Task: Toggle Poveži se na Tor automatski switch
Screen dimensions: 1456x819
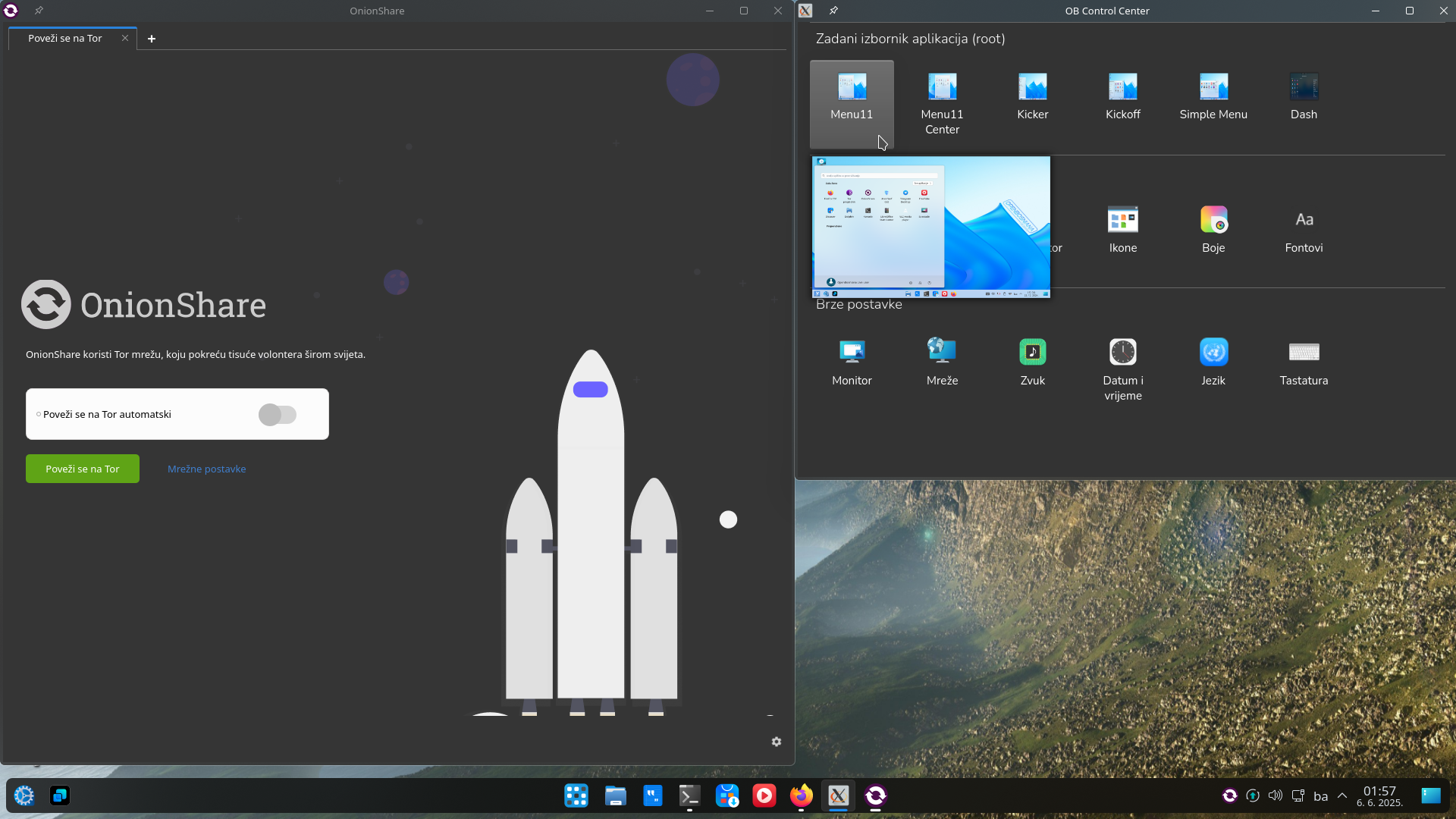Action: pos(277,415)
